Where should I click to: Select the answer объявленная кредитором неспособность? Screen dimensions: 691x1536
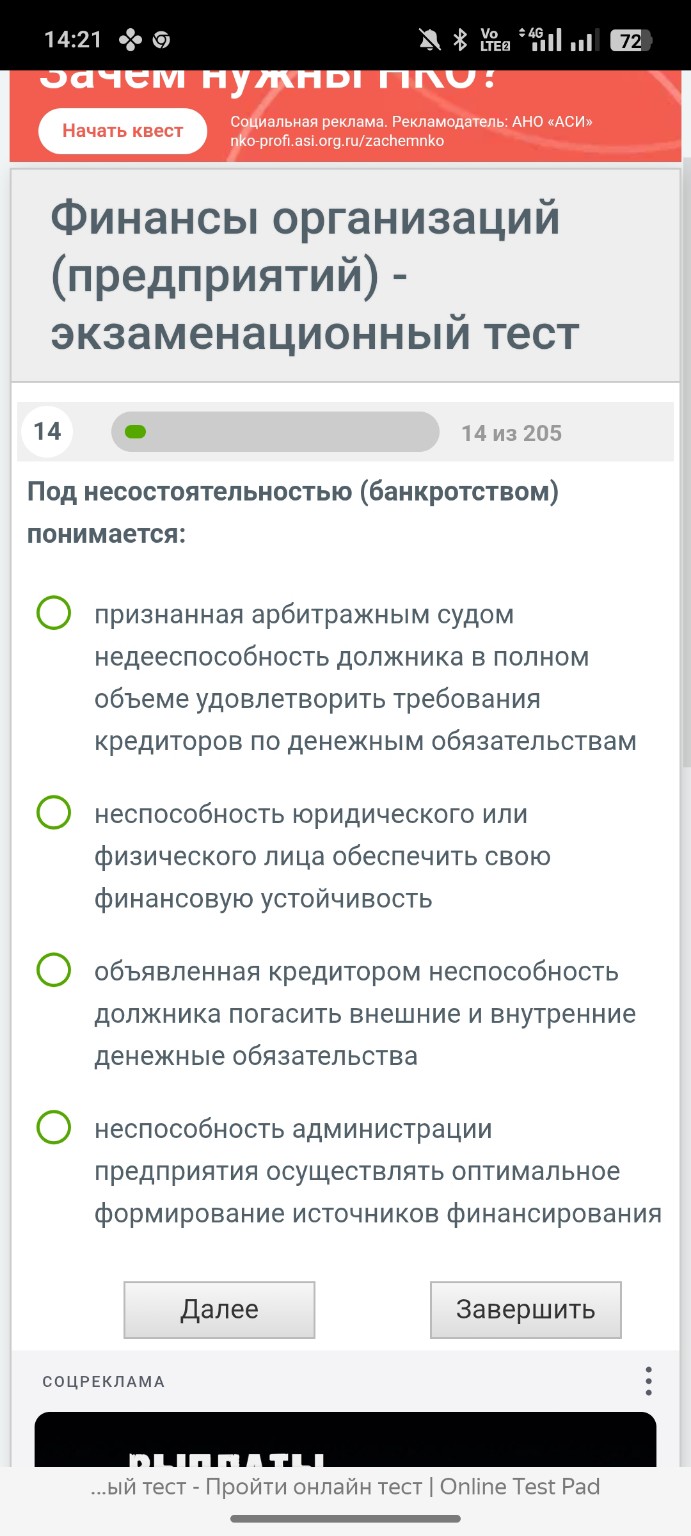pyautogui.click(x=52, y=971)
